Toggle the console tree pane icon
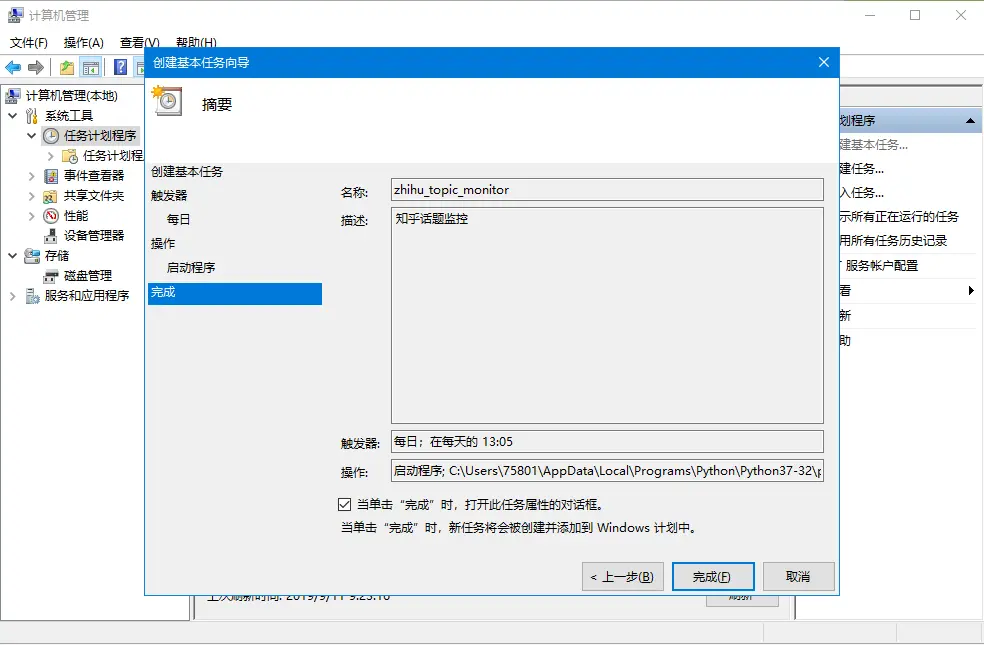This screenshot has height=645, width=984. (x=89, y=66)
